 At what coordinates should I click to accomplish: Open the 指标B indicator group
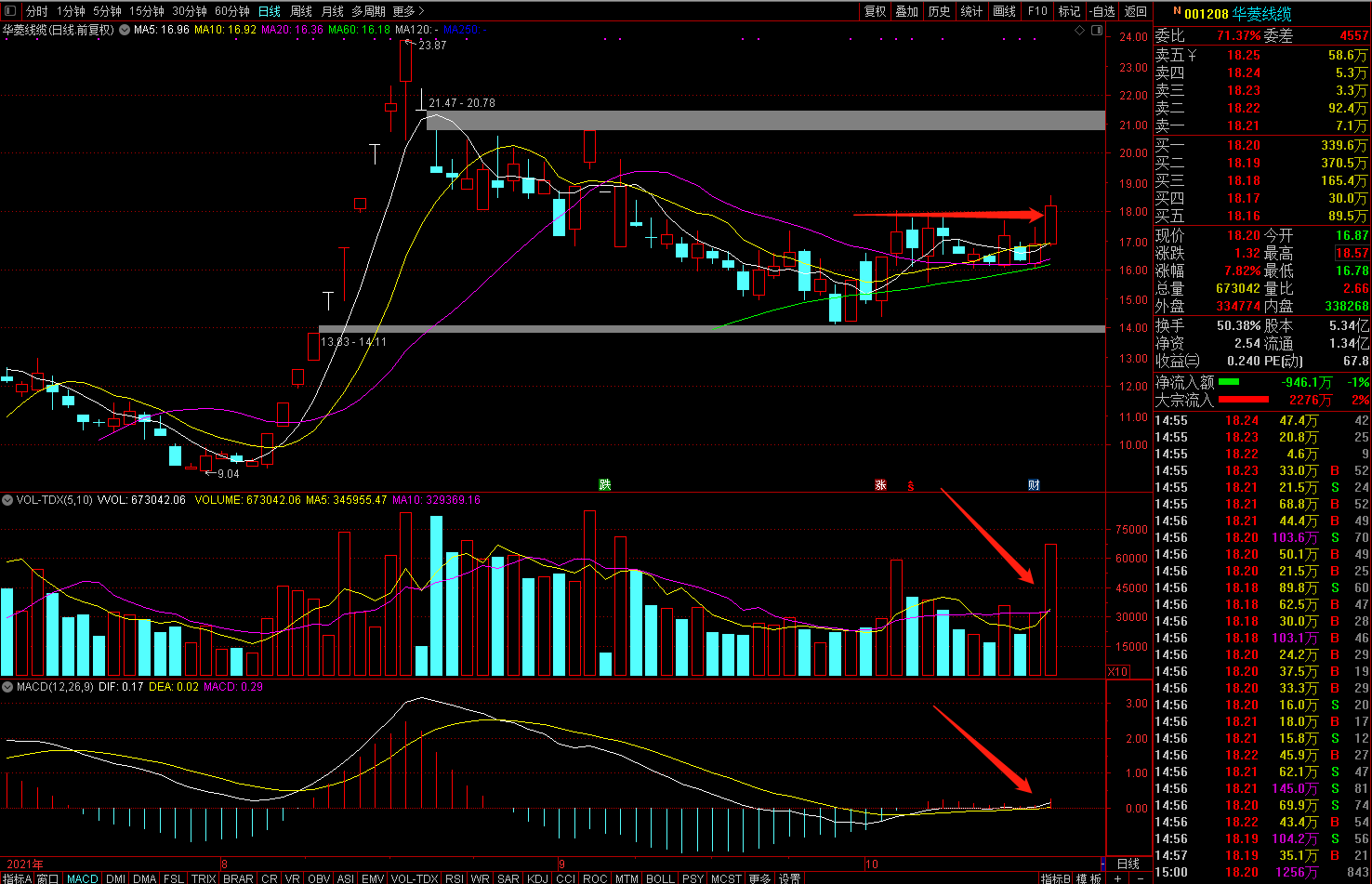pos(1056,878)
